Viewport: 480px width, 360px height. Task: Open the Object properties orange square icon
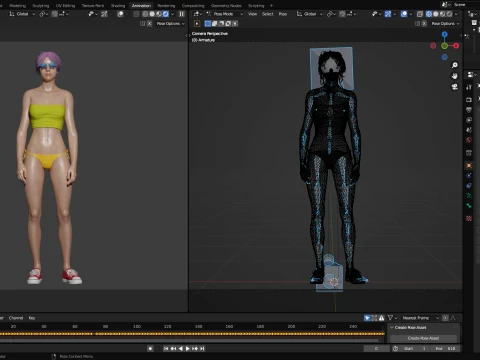tap(469, 166)
